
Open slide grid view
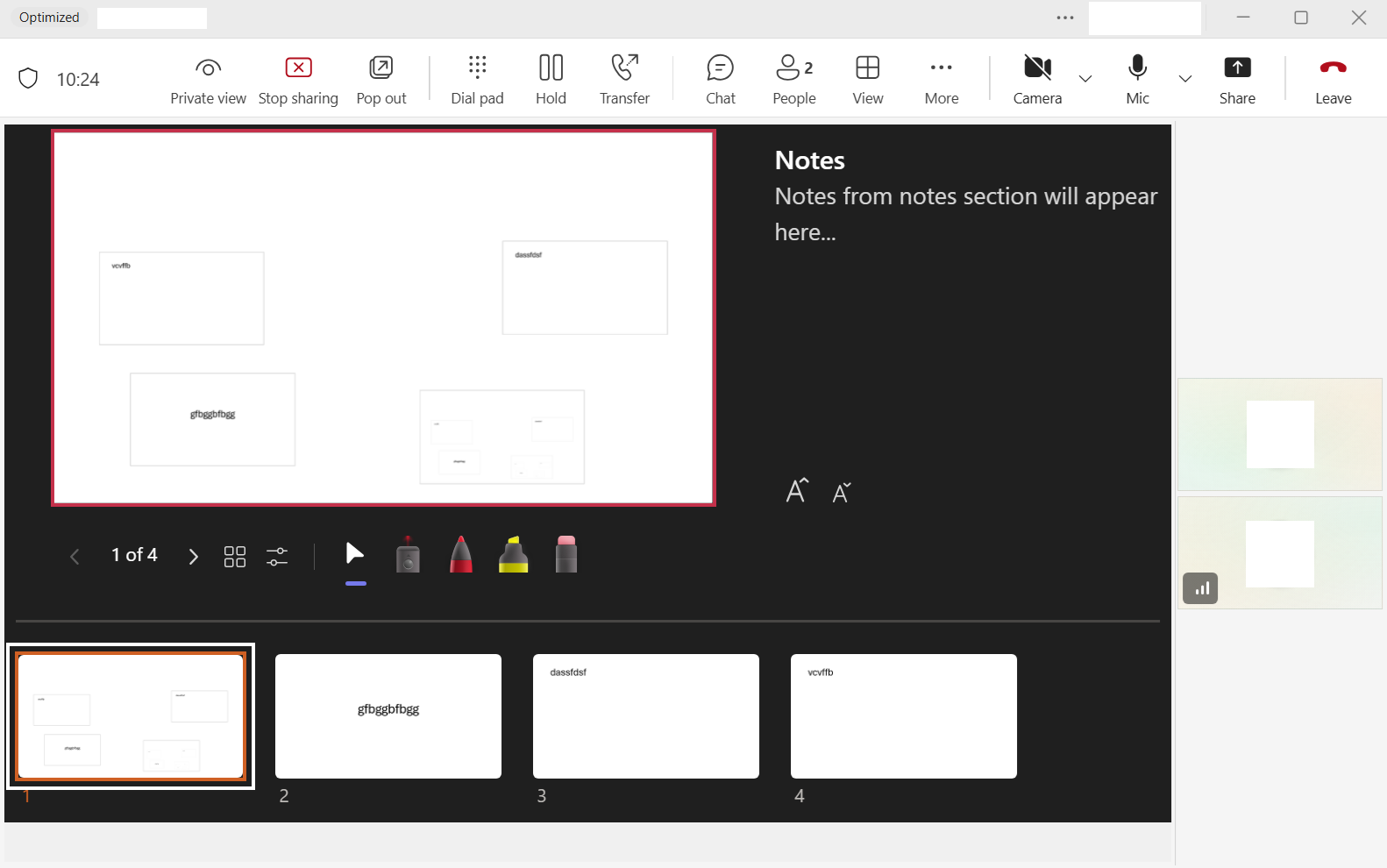coord(235,556)
